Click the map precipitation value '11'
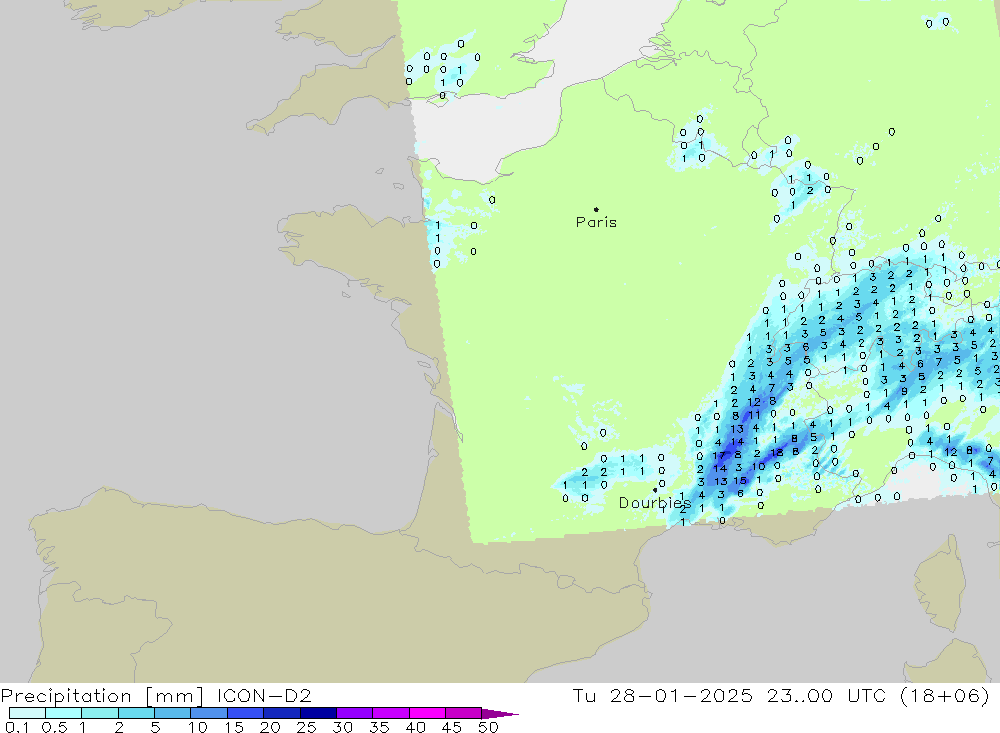Viewport: 1000px width, 733px height. pos(754,415)
